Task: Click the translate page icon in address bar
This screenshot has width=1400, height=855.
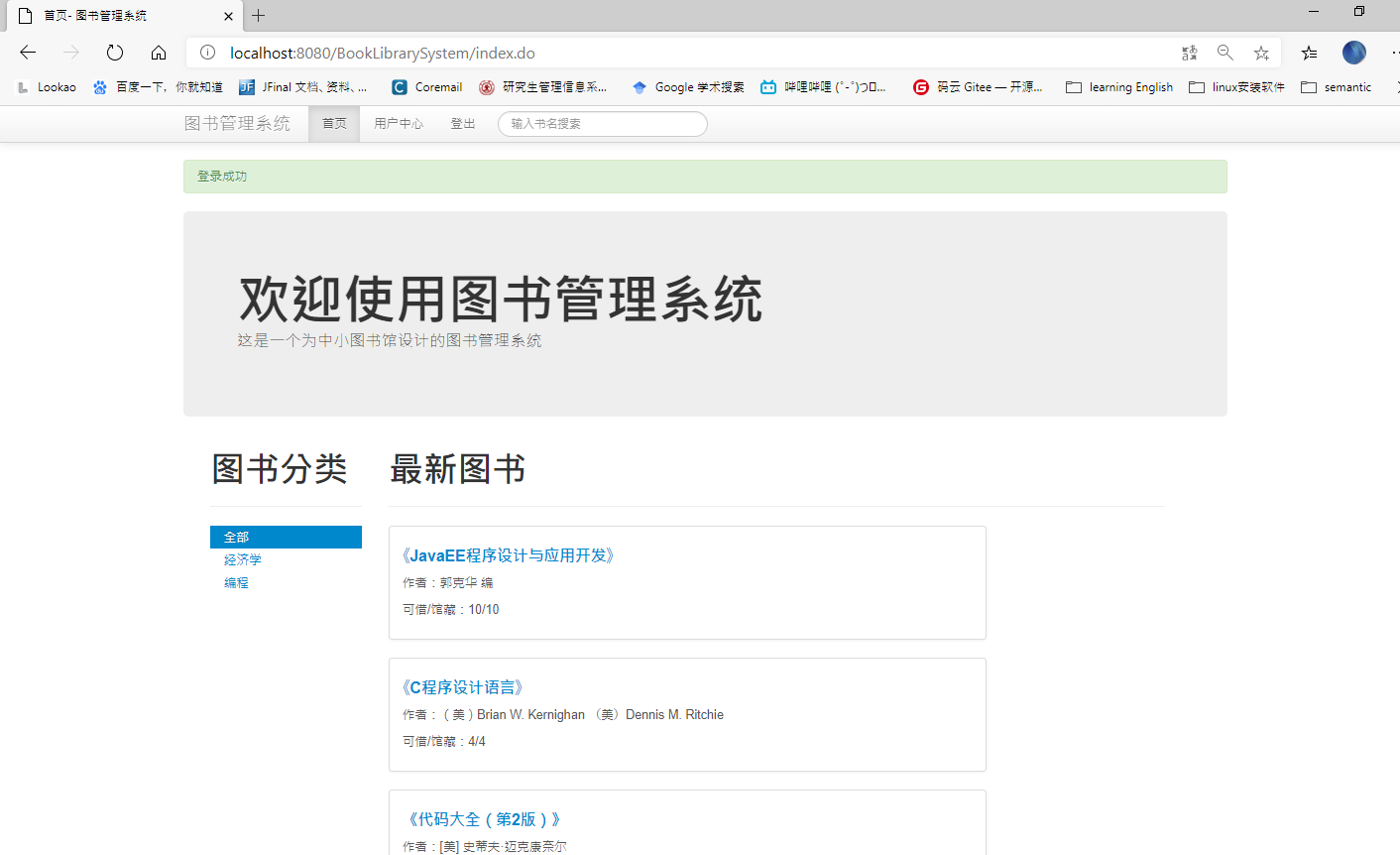Action: coord(1190,53)
